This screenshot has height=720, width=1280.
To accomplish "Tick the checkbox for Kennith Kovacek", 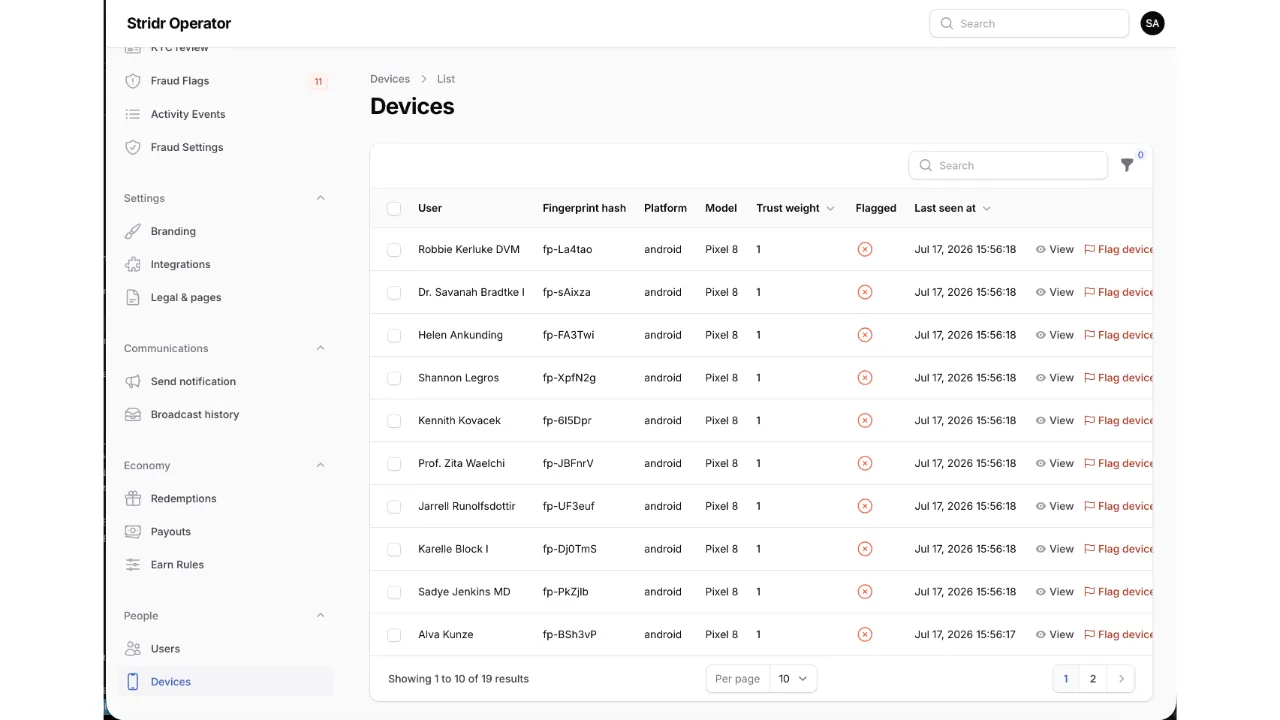I will [394, 421].
